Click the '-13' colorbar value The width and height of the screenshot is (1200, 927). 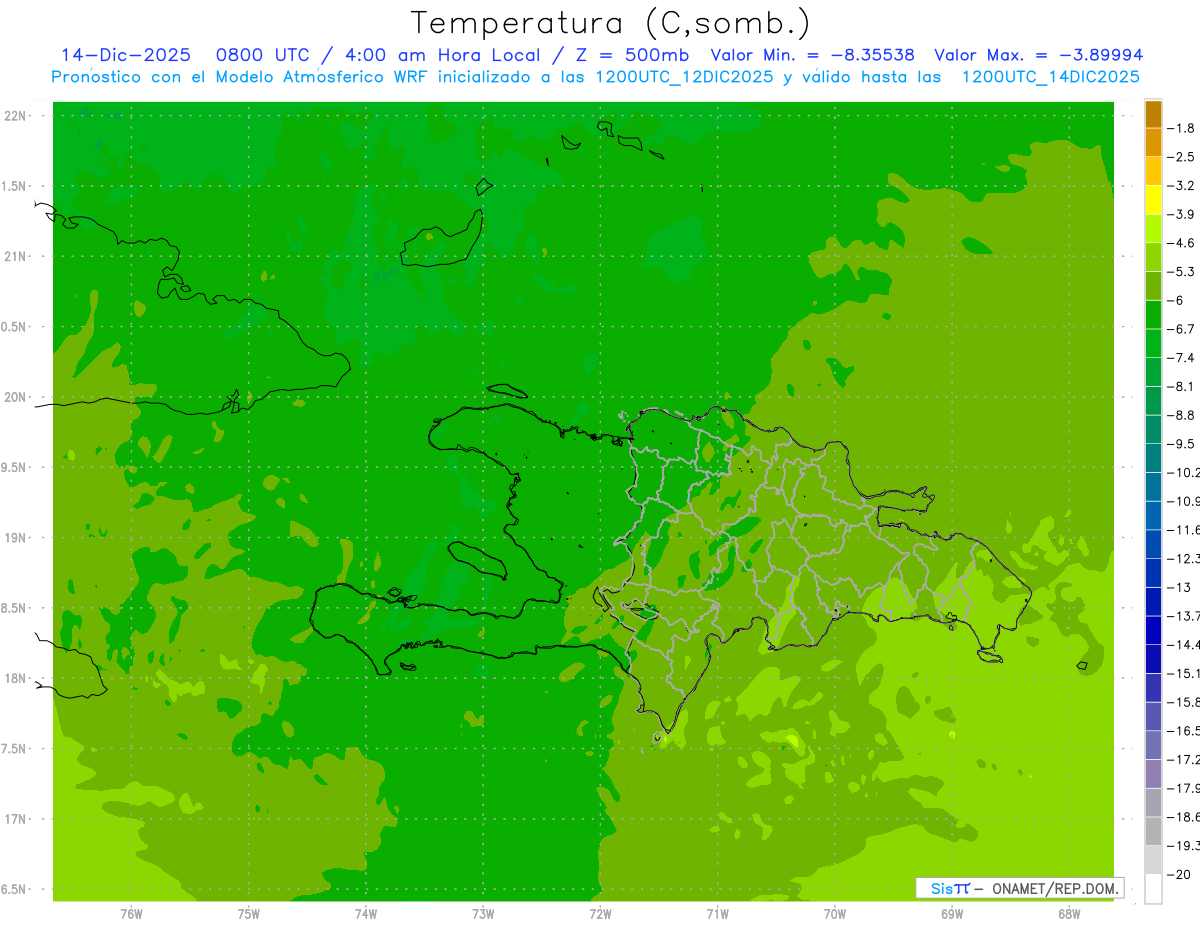click(x=1179, y=587)
